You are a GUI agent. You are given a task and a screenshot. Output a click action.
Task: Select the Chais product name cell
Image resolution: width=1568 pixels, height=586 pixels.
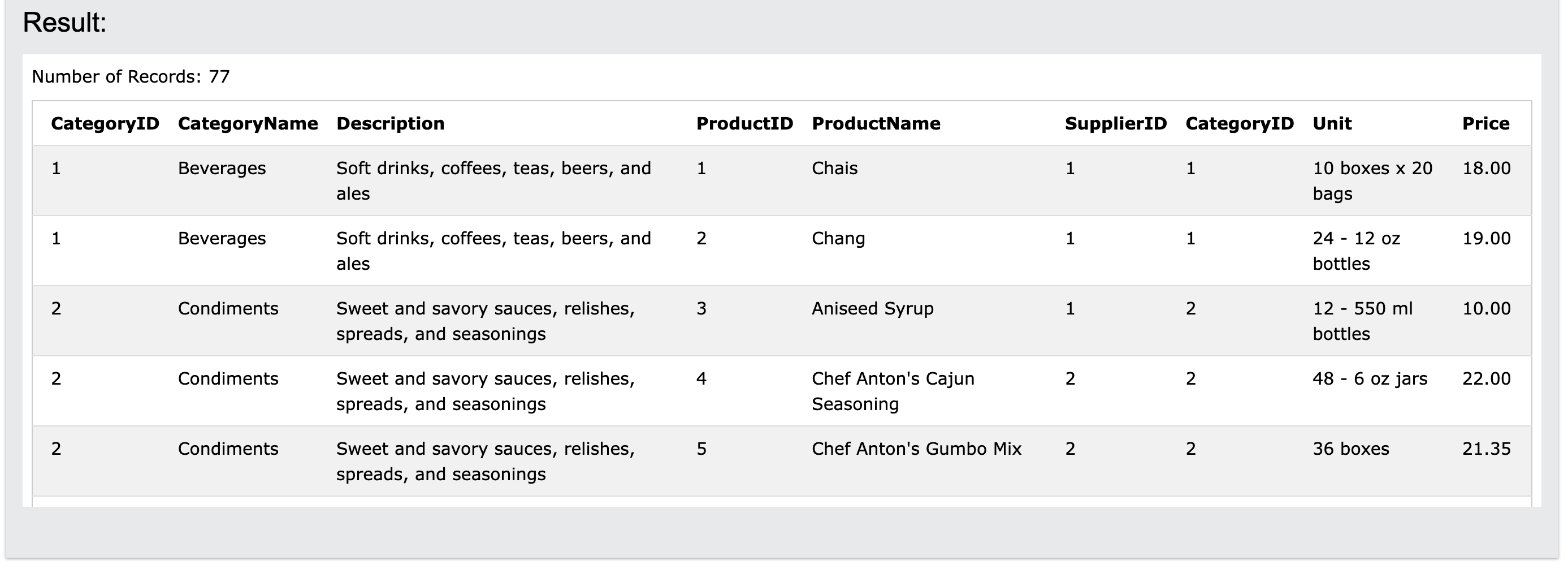tap(834, 168)
